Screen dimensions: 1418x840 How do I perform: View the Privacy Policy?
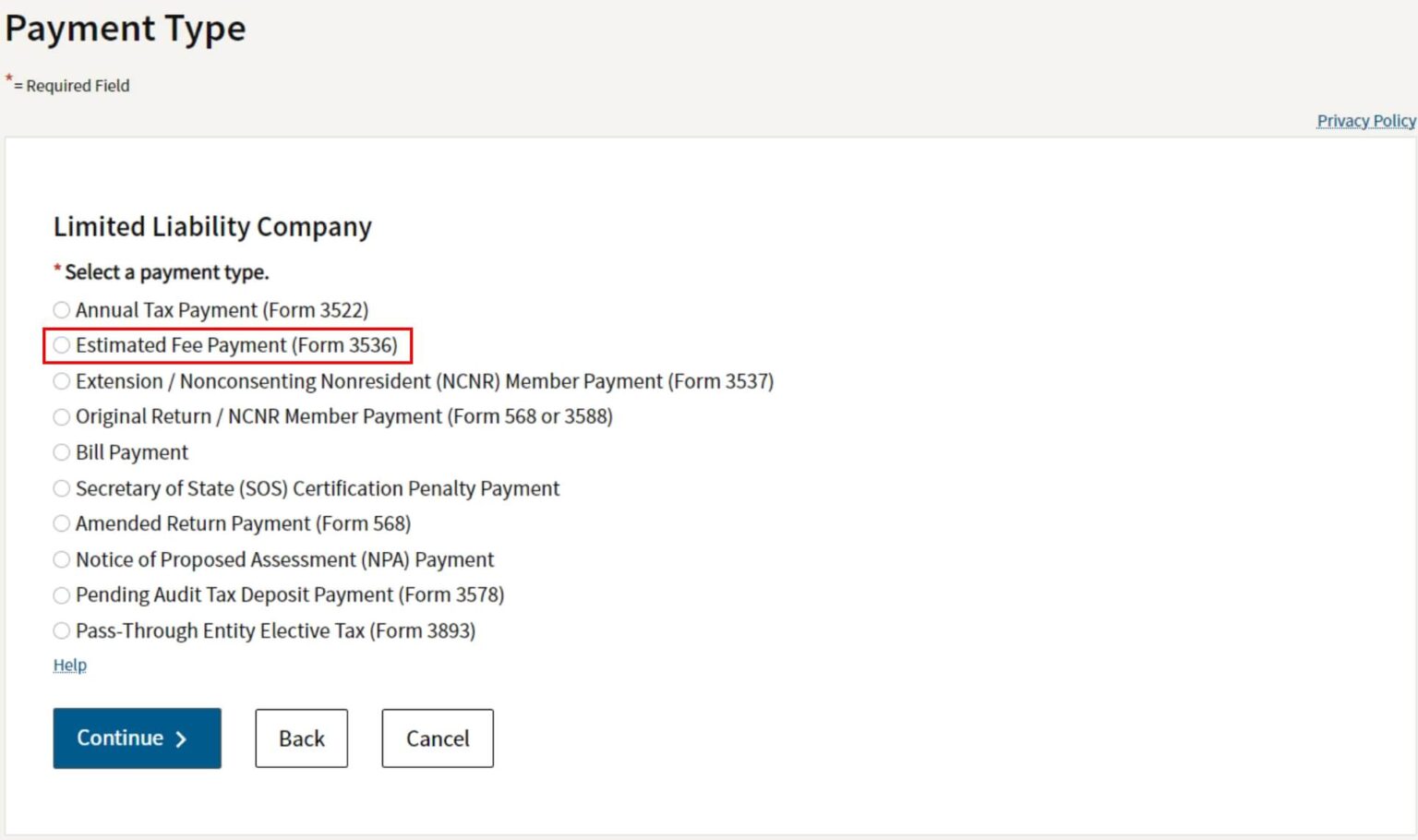(1365, 120)
